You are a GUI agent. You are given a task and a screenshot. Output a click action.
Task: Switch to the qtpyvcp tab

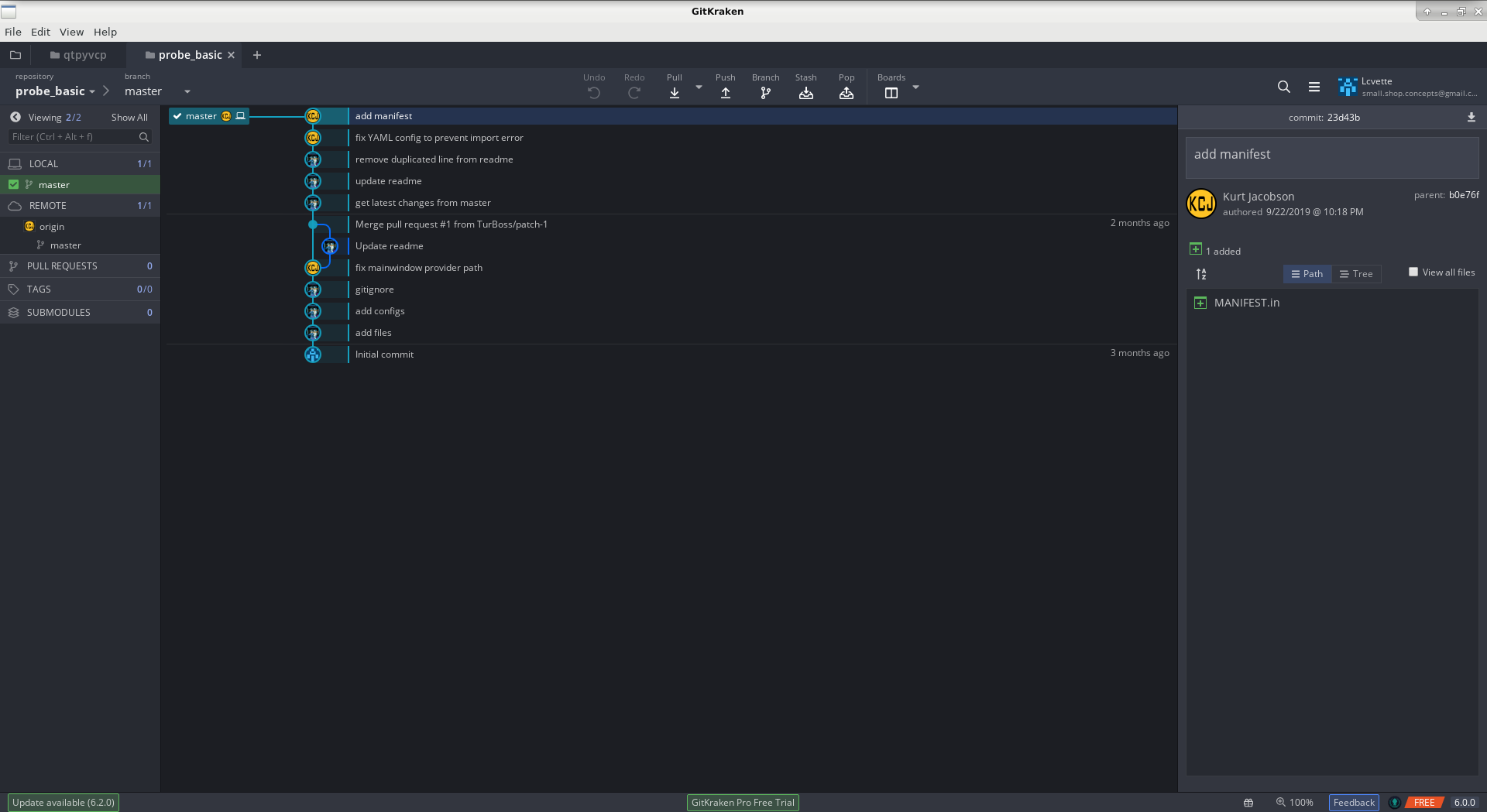(78, 55)
